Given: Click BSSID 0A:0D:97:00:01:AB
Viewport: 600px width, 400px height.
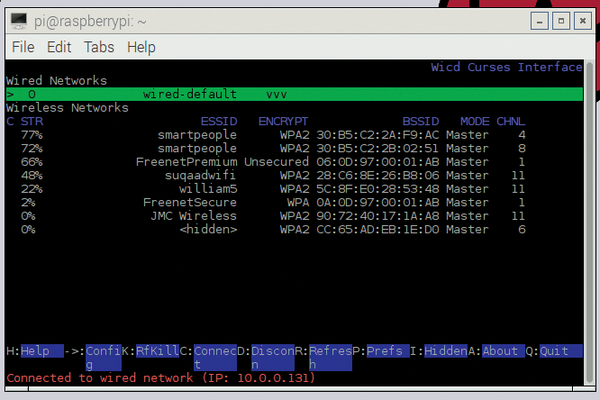Looking at the screenshot, I should click(x=378, y=202).
